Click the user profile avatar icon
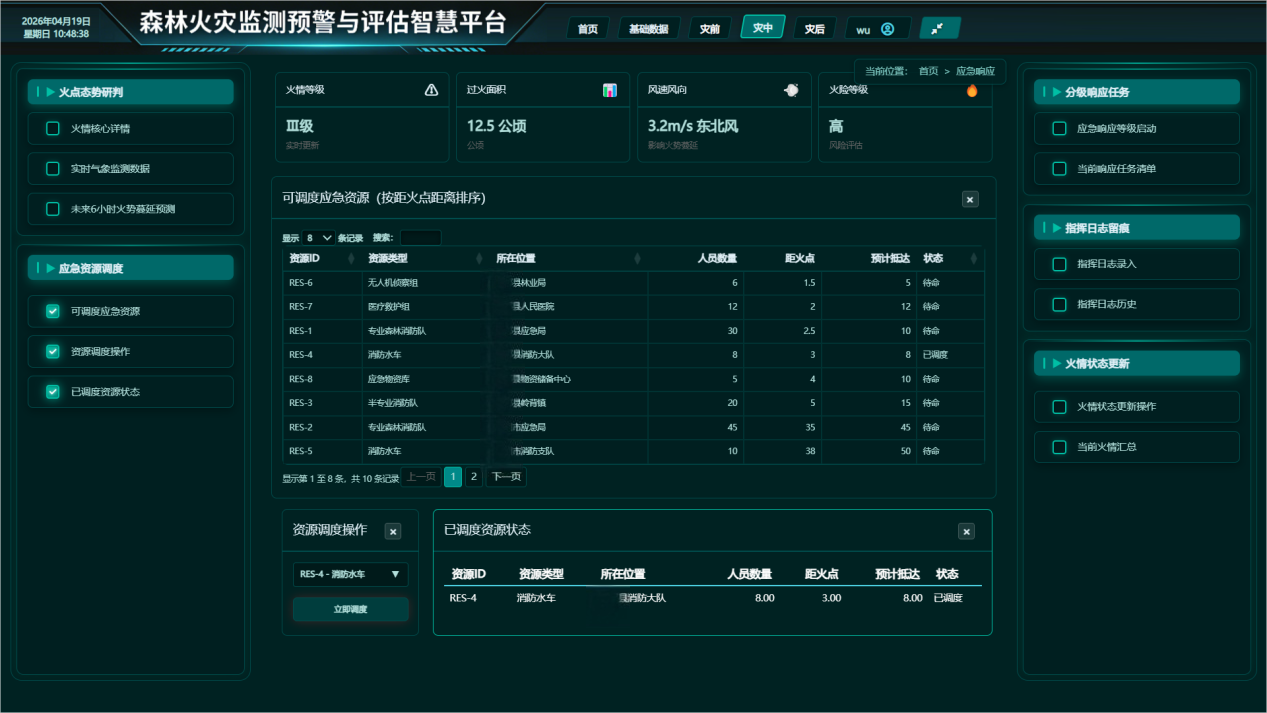Viewport: 1267px width, 713px height. pyautogui.click(x=887, y=29)
